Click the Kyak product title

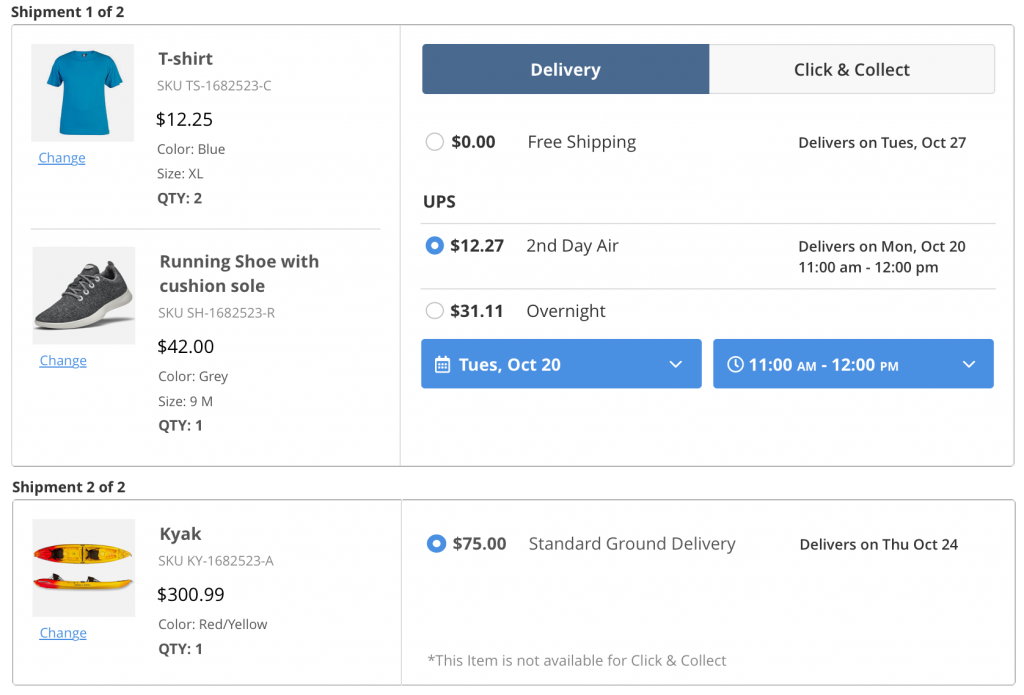[181, 534]
